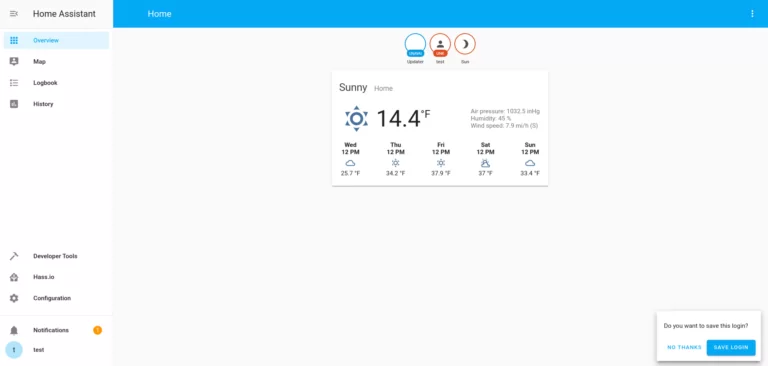Screen dimensions: 768x366
Task: Click the Home title in header
Action: coord(160,14)
